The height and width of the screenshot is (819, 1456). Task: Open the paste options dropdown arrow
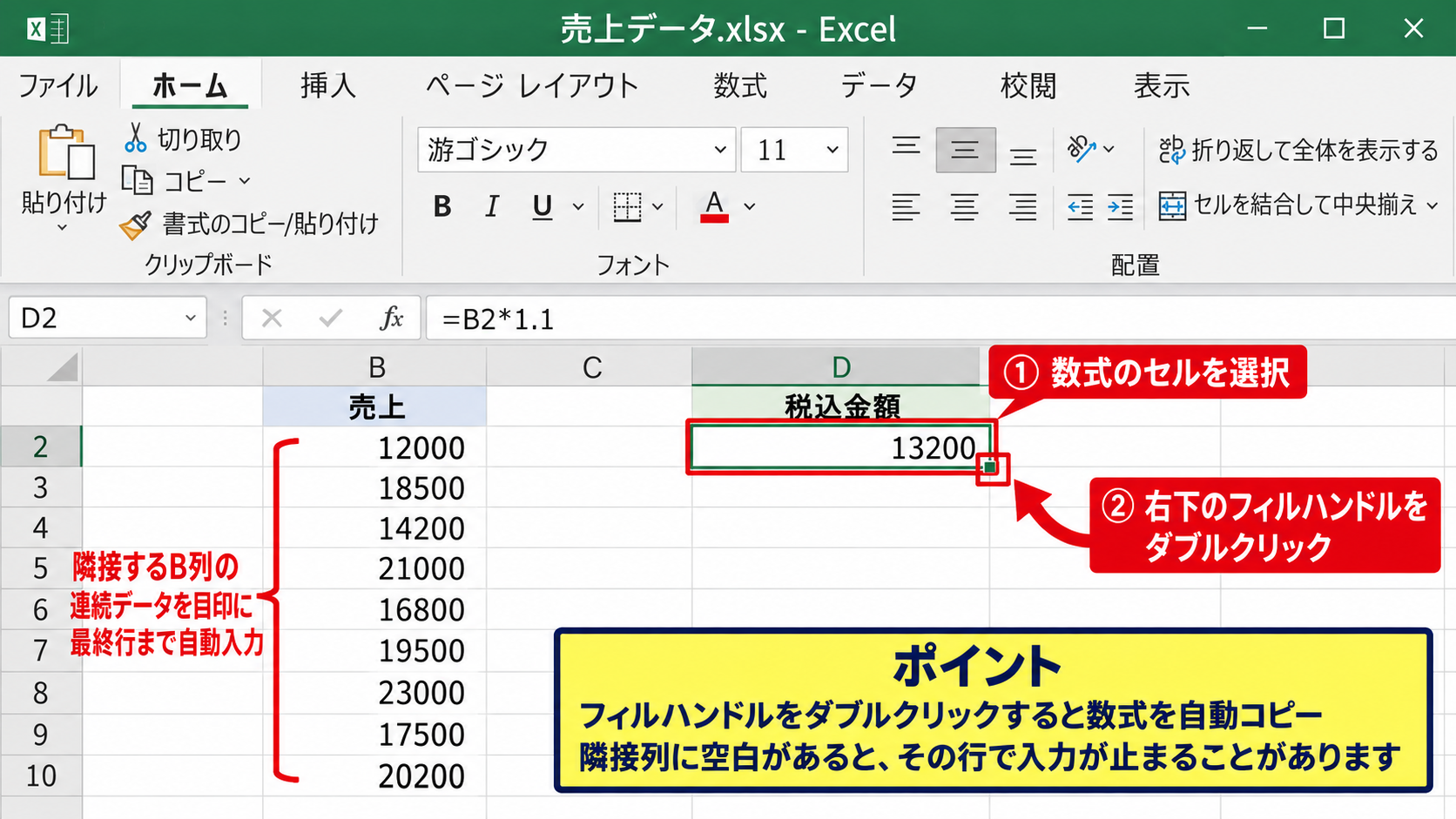pyautogui.click(x=62, y=228)
